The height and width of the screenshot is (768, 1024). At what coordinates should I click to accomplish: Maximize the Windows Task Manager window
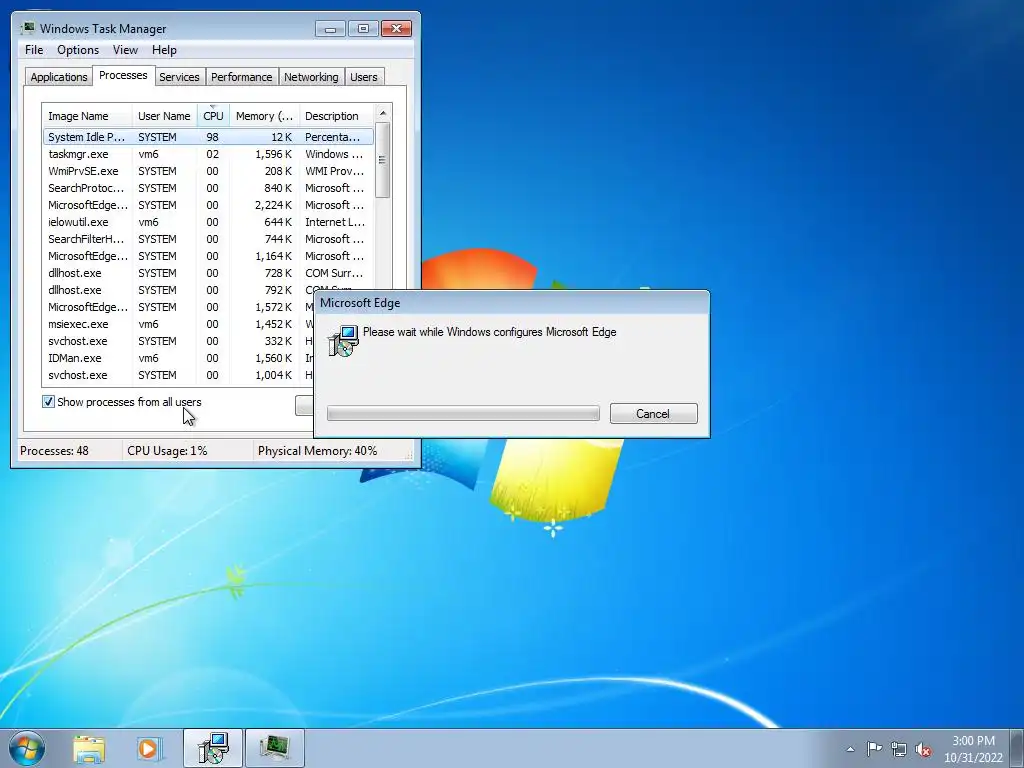[x=363, y=29]
